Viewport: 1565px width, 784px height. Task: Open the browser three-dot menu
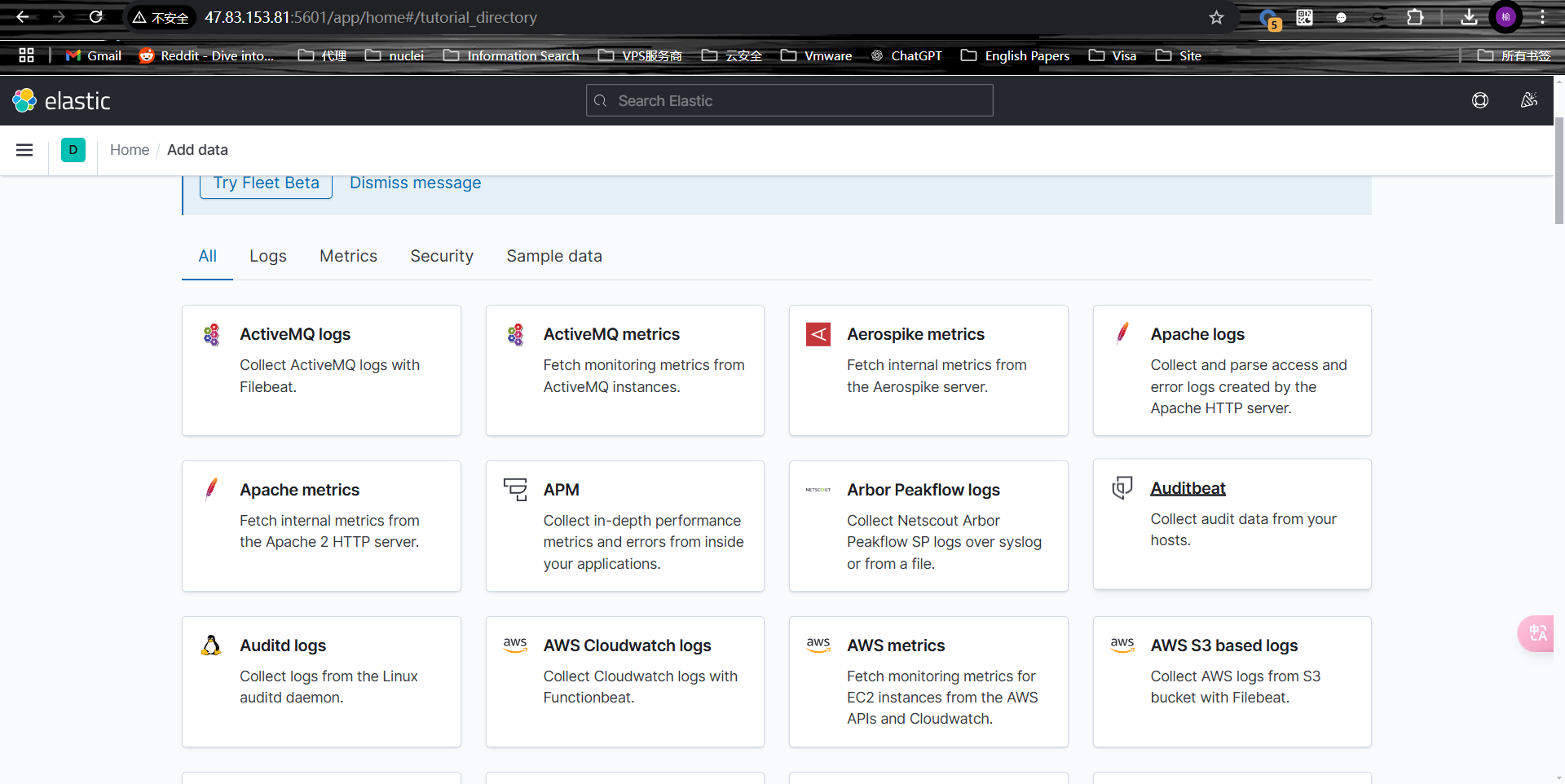coord(1542,17)
